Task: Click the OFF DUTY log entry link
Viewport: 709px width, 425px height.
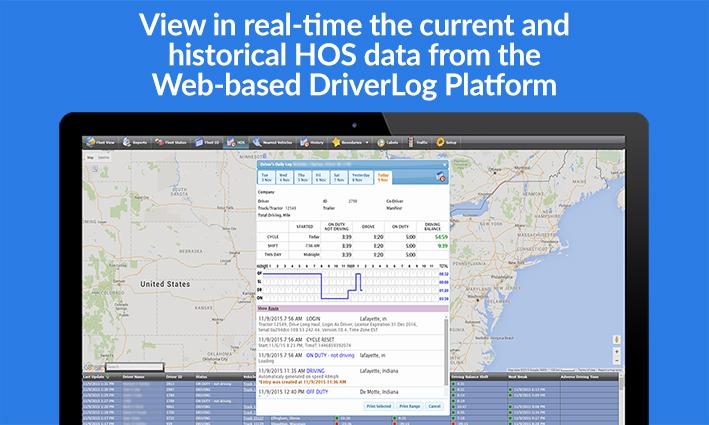Action: coord(317,392)
